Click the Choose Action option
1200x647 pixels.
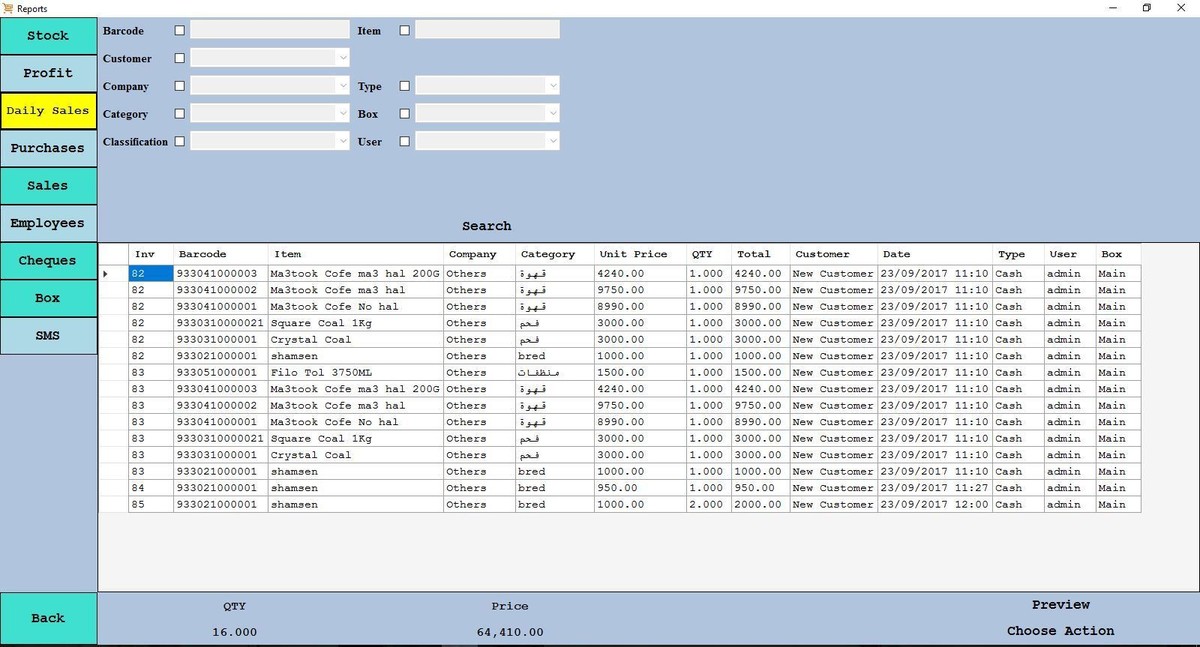coord(1060,631)
